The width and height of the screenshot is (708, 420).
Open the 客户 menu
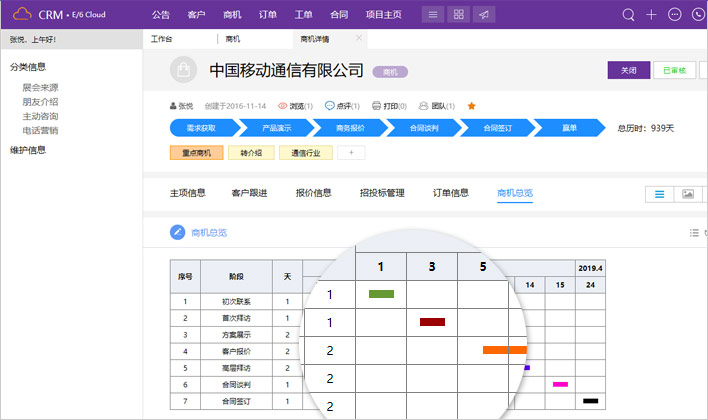tap(197, 15)
